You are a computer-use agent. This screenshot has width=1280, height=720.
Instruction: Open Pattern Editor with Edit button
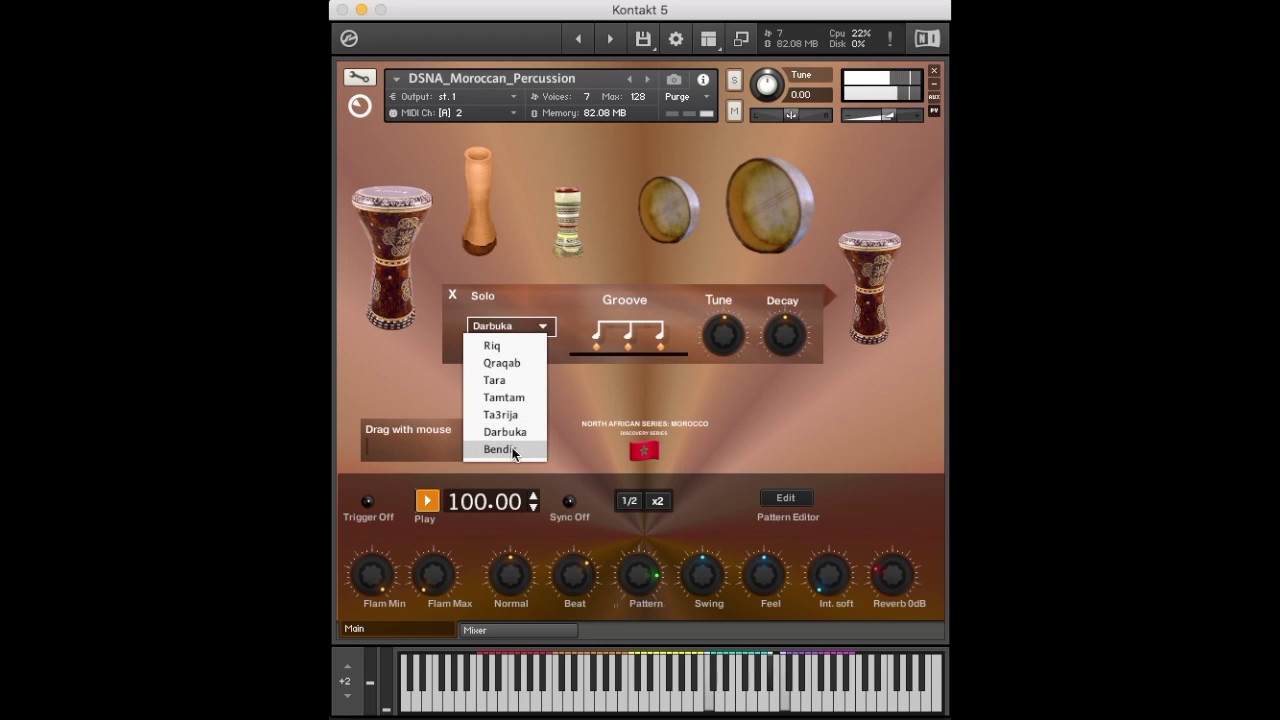tap(786, 498)
